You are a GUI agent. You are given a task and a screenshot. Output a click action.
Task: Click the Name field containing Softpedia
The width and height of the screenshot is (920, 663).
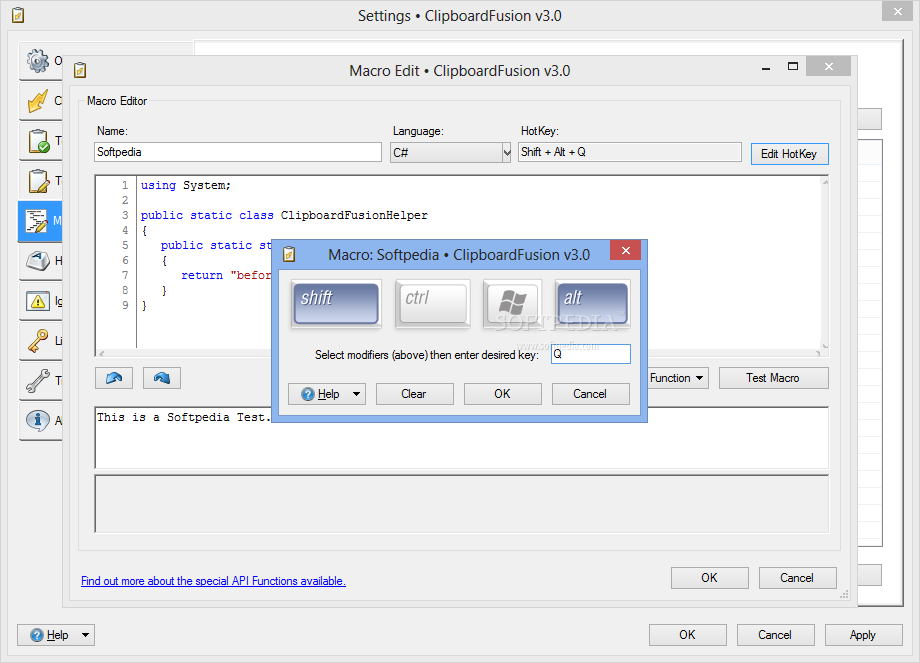point(238,152)
